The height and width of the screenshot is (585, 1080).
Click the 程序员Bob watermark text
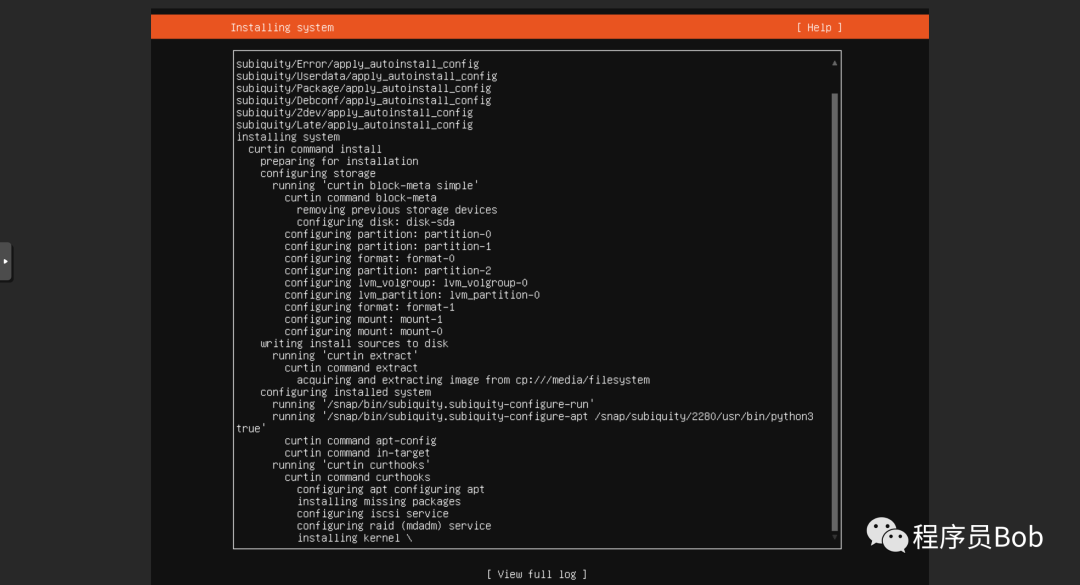tap(978, 537)
